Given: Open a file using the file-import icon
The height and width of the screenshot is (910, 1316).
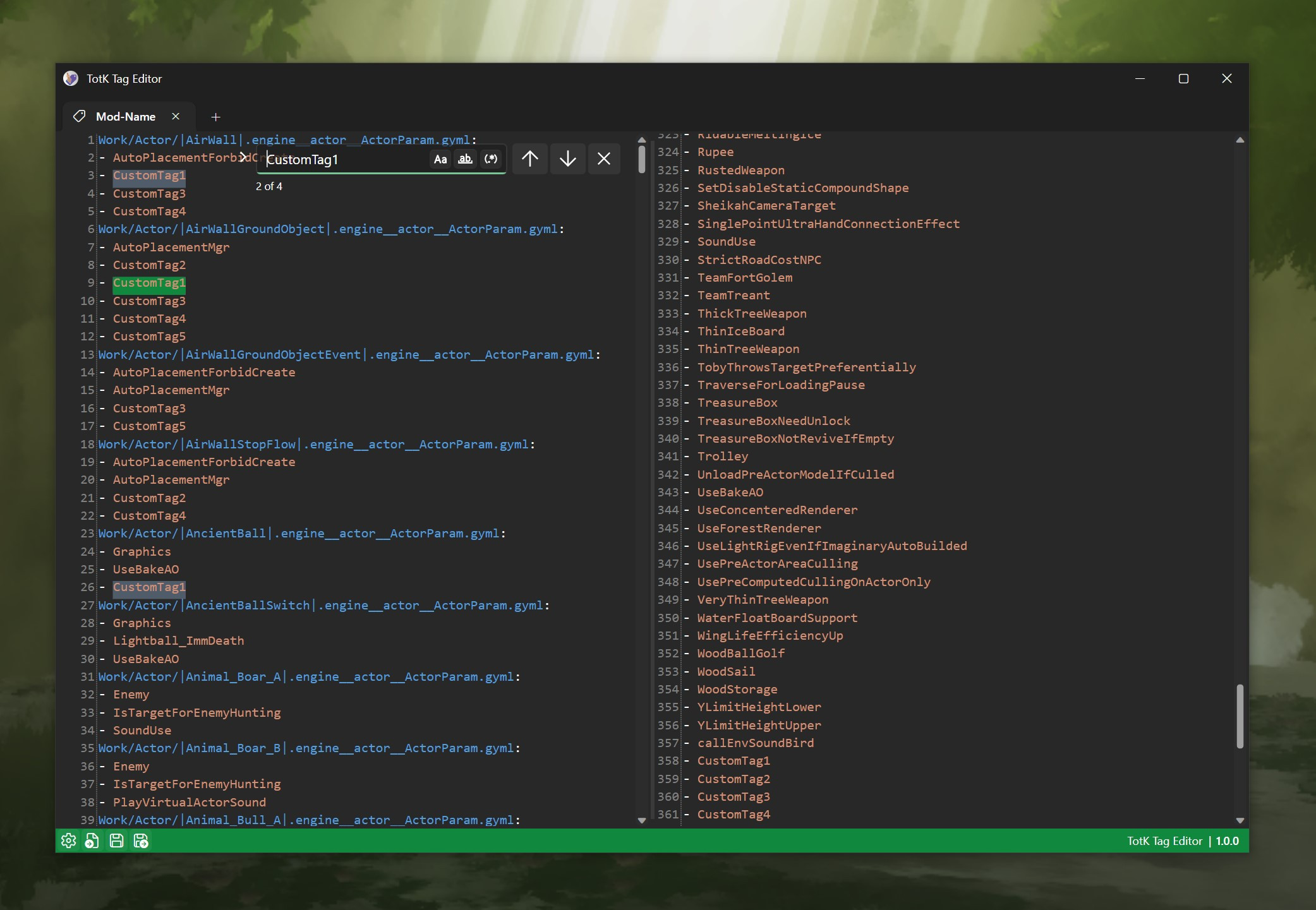Looking at the screenshot, I should [x=92, y=840].
